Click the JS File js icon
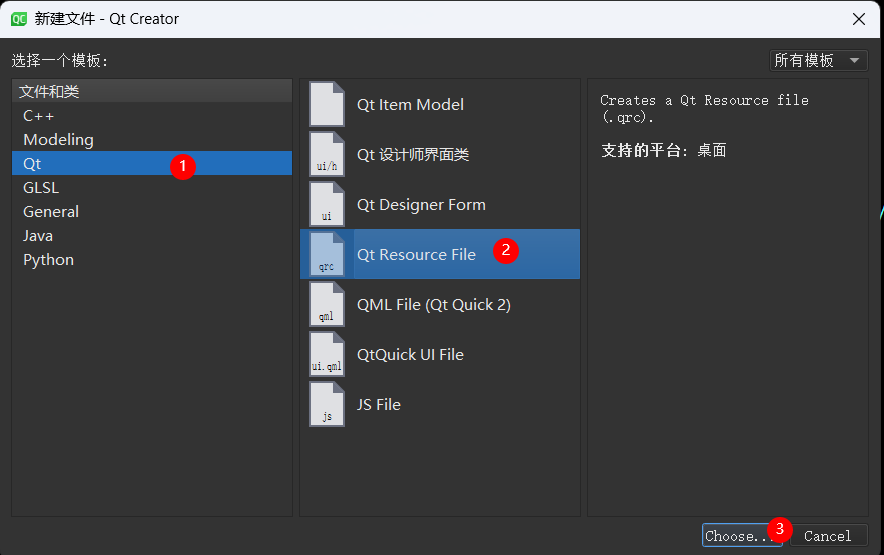Viewport: 884px width, 555px height. pyautogui.click(x=327, y=404)
